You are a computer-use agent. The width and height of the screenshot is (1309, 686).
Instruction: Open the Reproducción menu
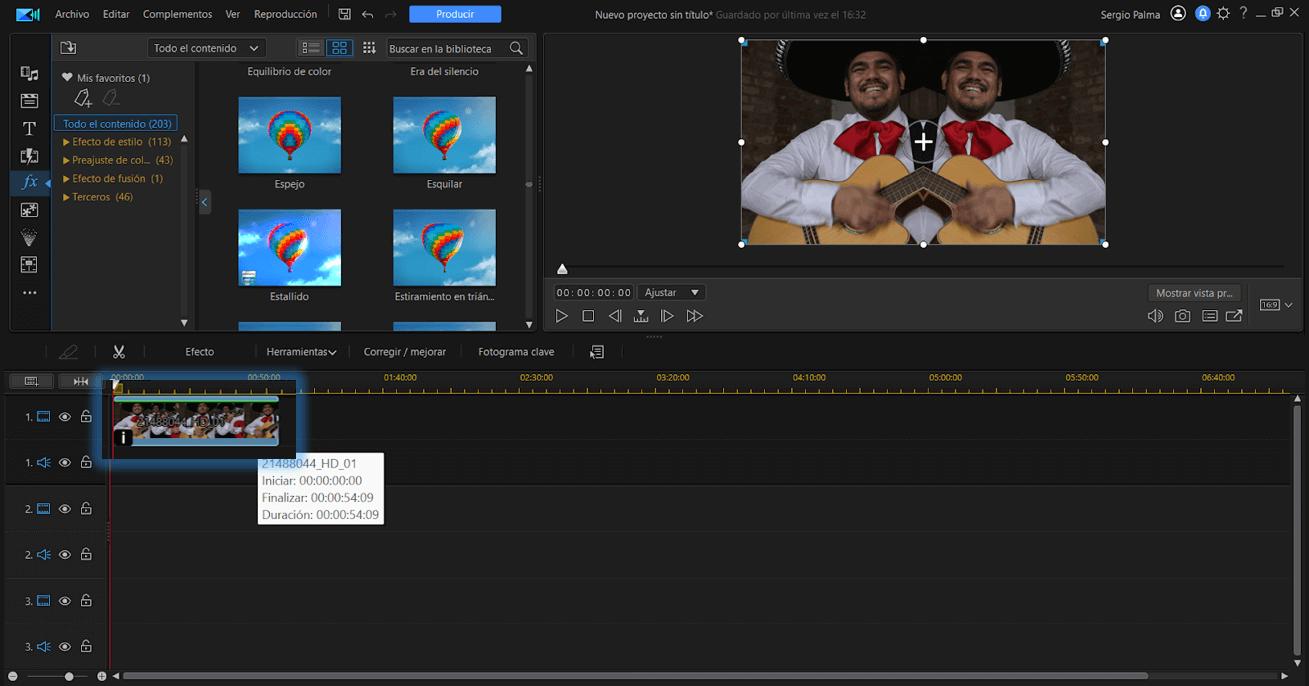(285, 14)
